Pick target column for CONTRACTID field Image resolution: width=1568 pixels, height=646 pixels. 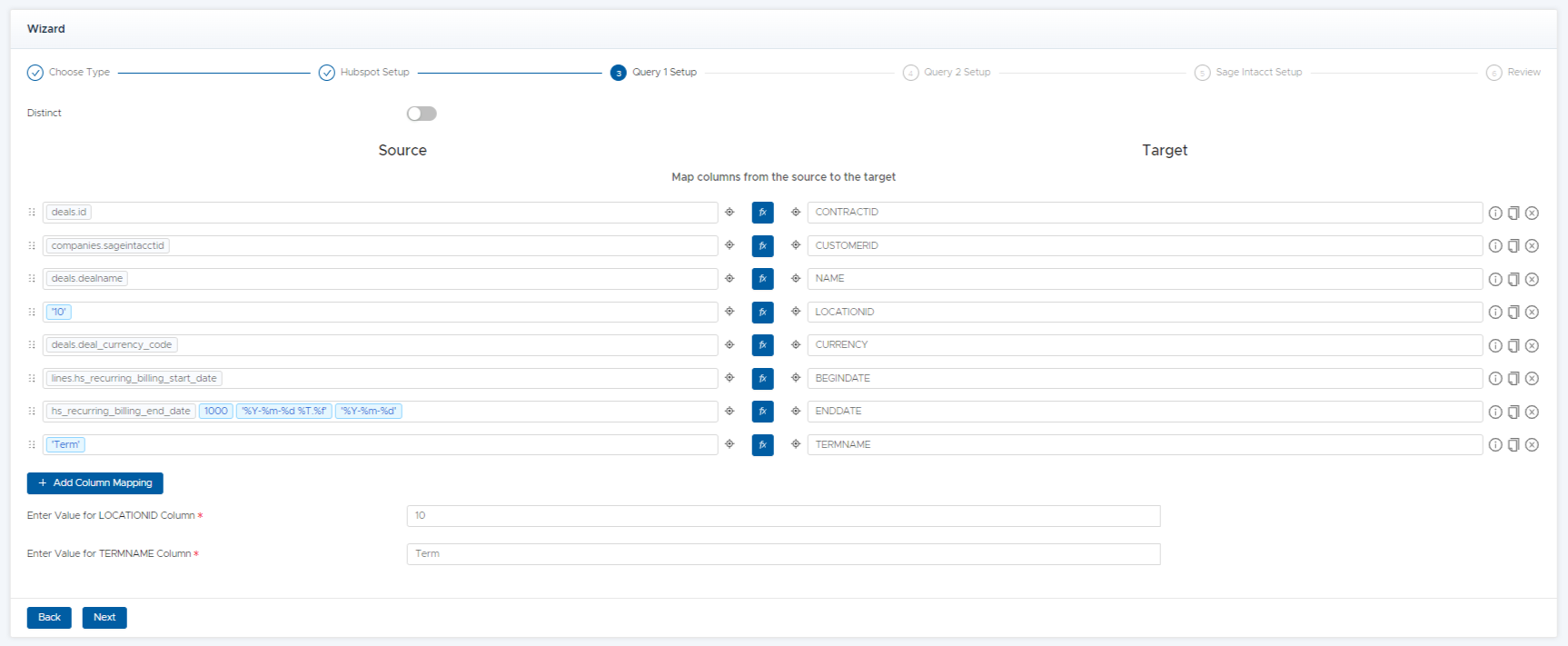(x=796, y=212)
